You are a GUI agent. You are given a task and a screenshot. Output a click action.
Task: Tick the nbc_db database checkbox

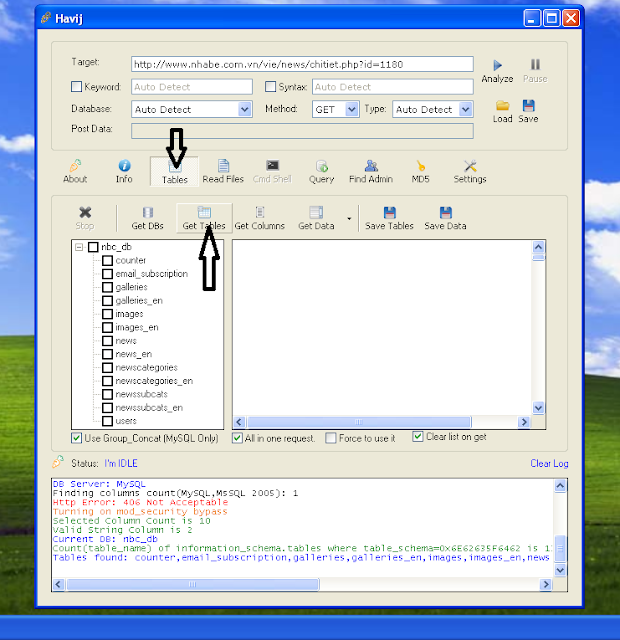[x=93, y=247]
